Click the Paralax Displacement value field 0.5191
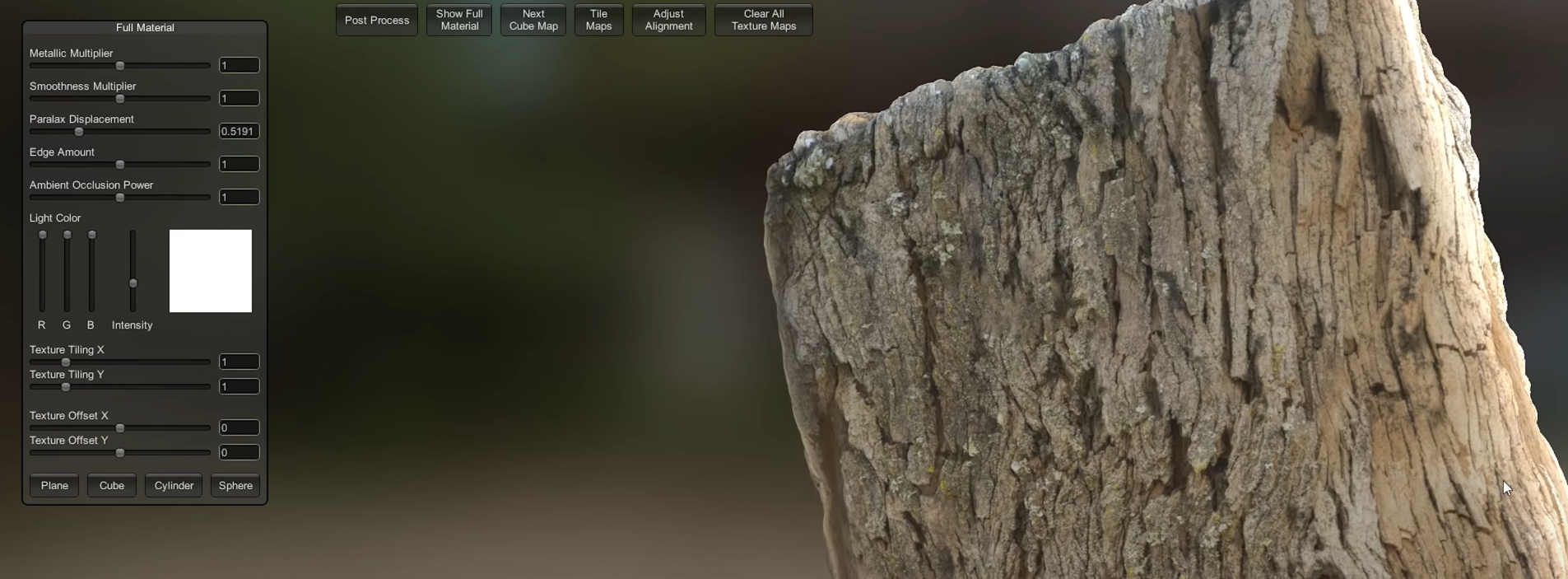 point(240,131)
